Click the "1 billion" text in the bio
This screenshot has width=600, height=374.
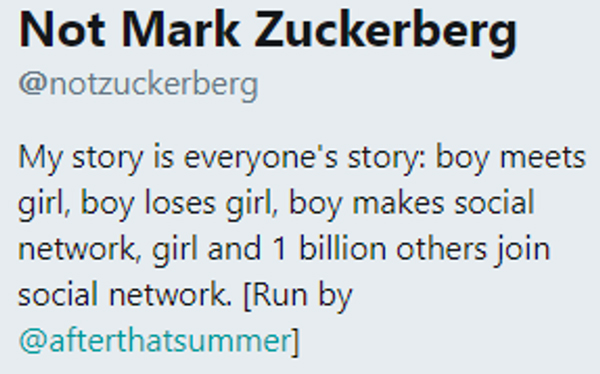(x=329, y=249)
